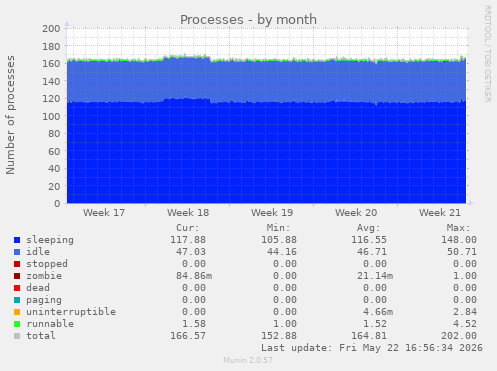Select the 'paging' legend label
Screen dimensions: 497x371
(x=44, y=300)
